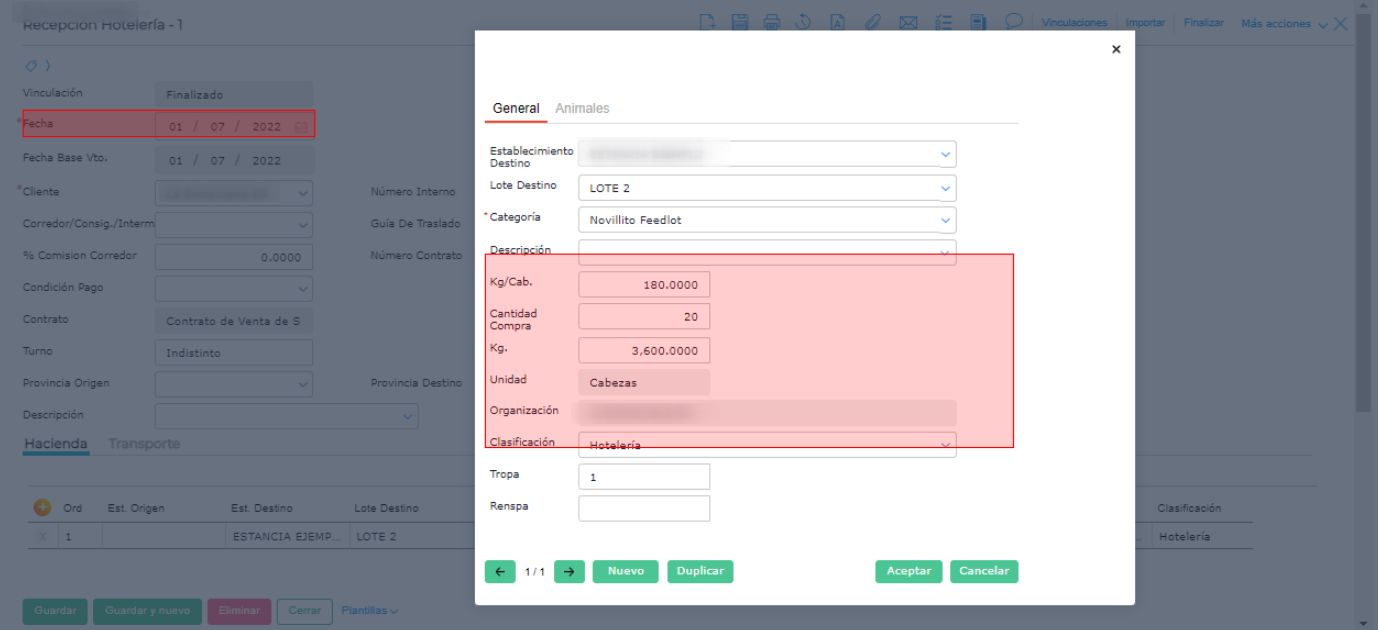Open Clasificación dropdown showing Hotelería
The height and width of the screenshot is (630, 1378).
pyautogui.click(x=945, y=445)
